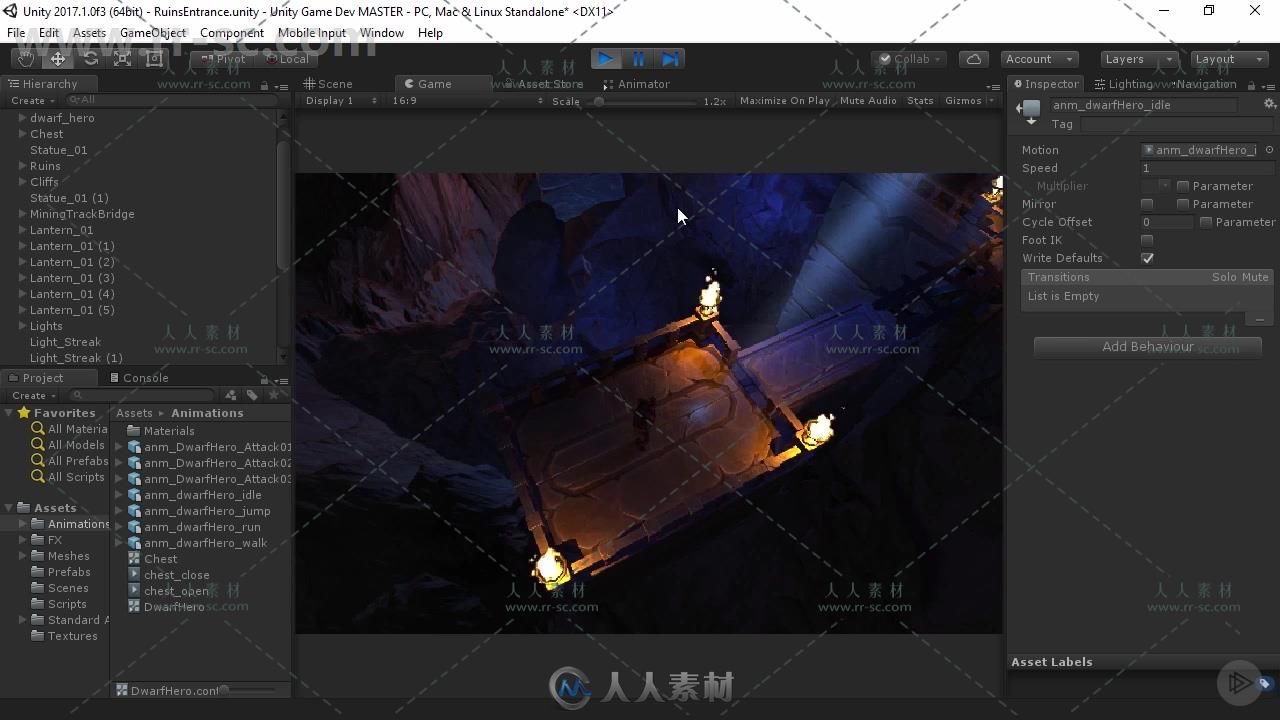Lock the Inspector panel

click(x=1251, y=85)
